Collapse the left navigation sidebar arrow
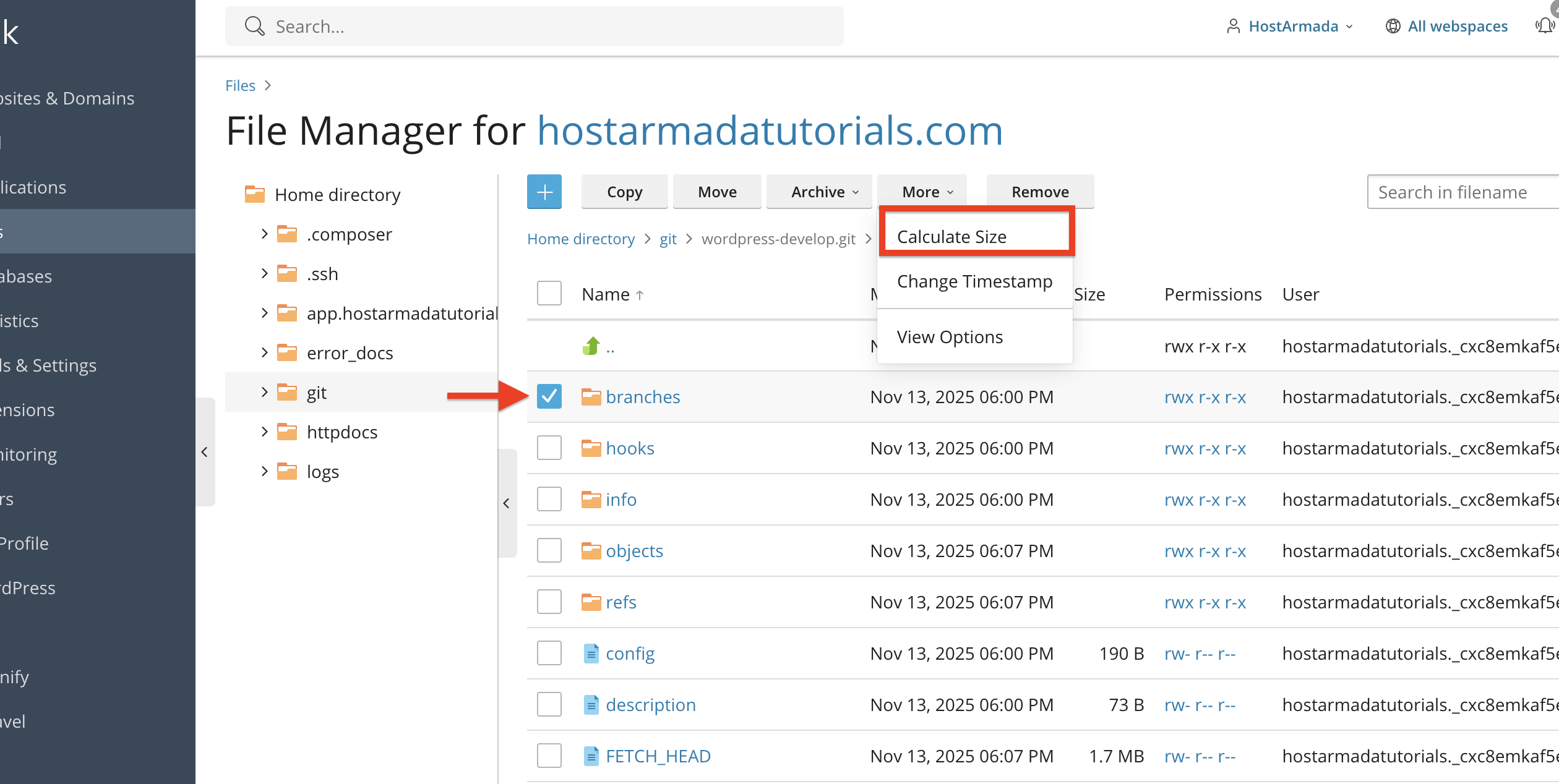Image resolution: width=1559 pixels, height=784 pixels. tap(205, 452)
